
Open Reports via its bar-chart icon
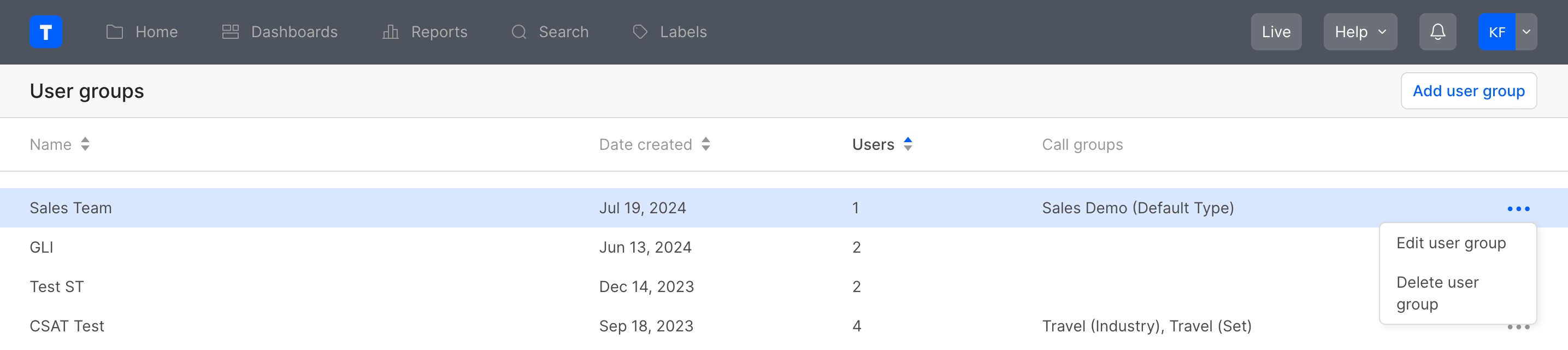(390, 32)
